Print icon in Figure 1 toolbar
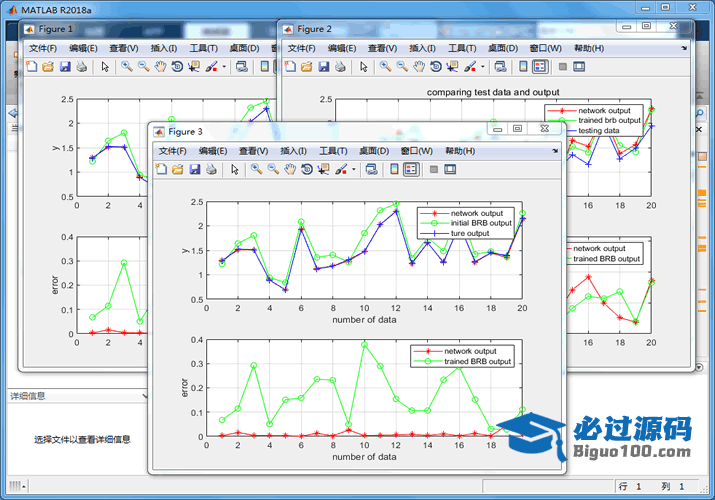Viewport: 715px width, 500px height. pyautogui.click(x=82, y=67)
